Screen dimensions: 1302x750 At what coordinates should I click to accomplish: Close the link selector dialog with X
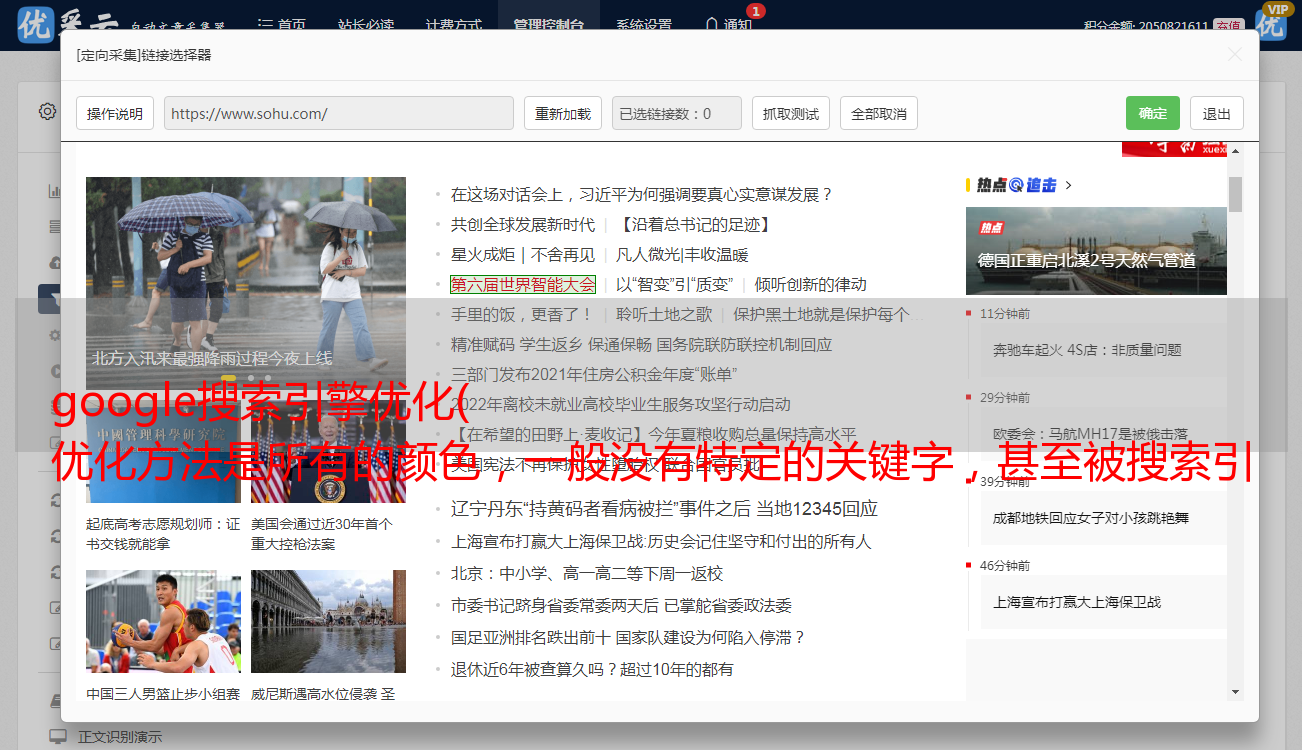pyautogui.click(x=1234, y=55)
